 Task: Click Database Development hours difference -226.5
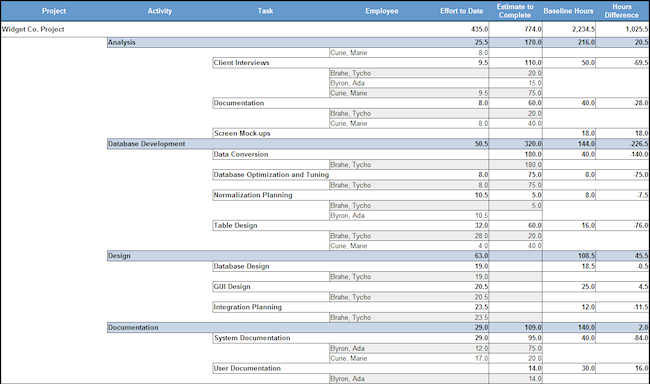[x=639, y=144]
